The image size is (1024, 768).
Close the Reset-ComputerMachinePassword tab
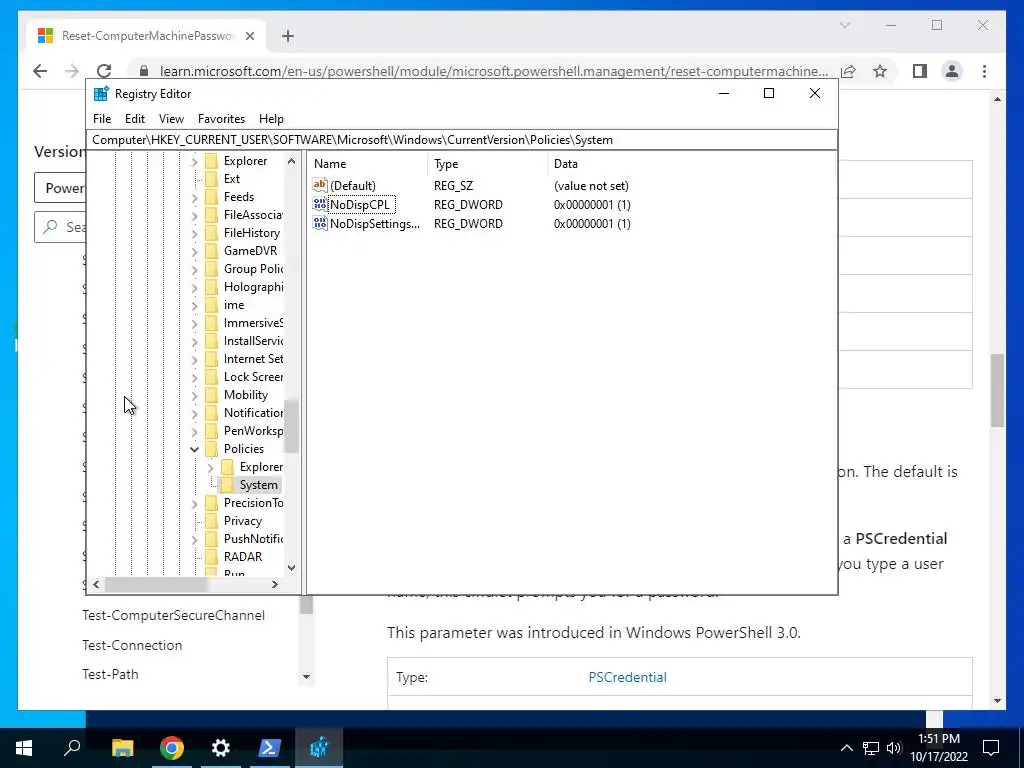pos(249,36)
